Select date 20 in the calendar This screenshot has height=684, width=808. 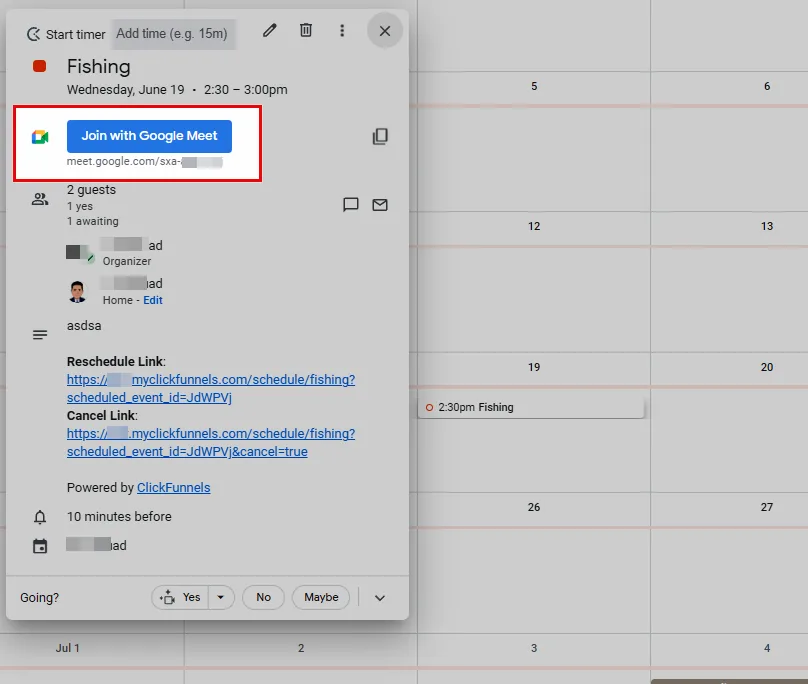(x=767, y=367)
